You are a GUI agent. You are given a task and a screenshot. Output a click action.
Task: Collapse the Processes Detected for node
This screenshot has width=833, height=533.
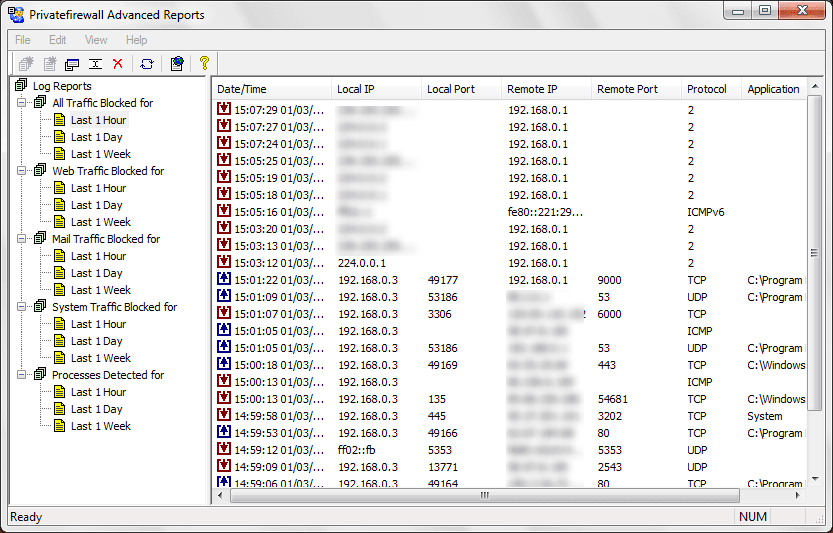pos(22,375)
